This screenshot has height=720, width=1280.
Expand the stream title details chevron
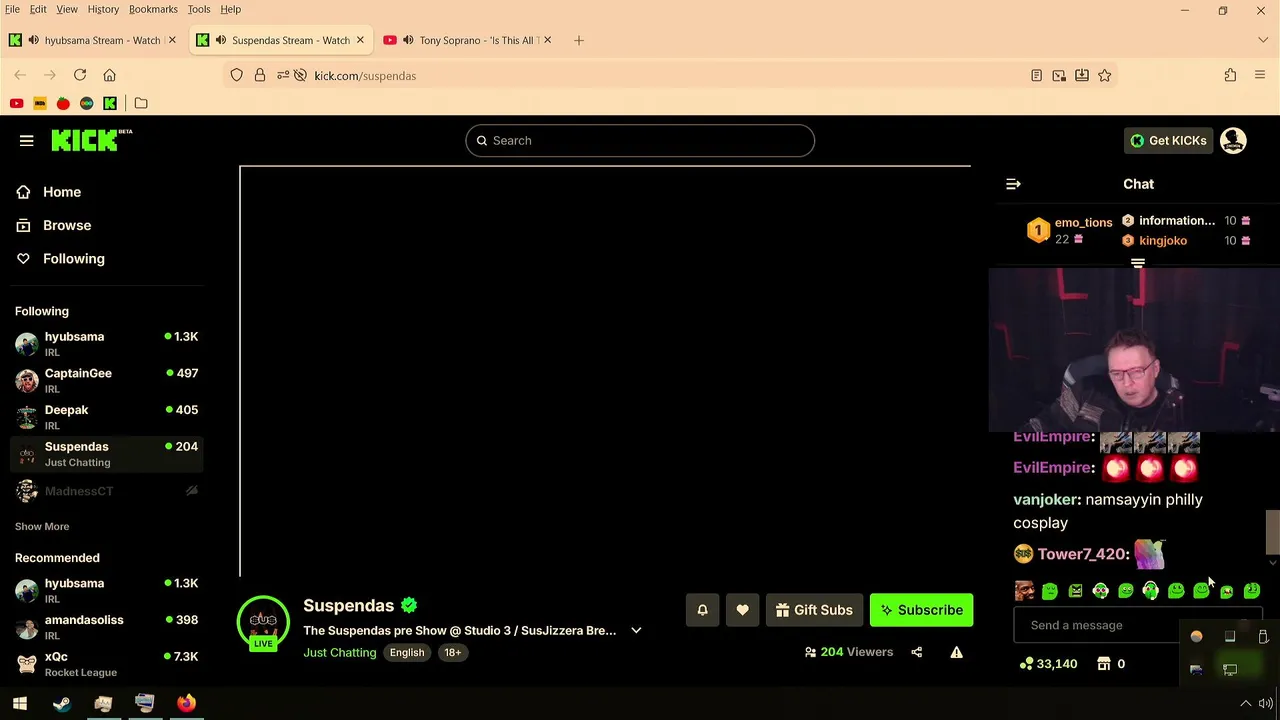[636, 631]
